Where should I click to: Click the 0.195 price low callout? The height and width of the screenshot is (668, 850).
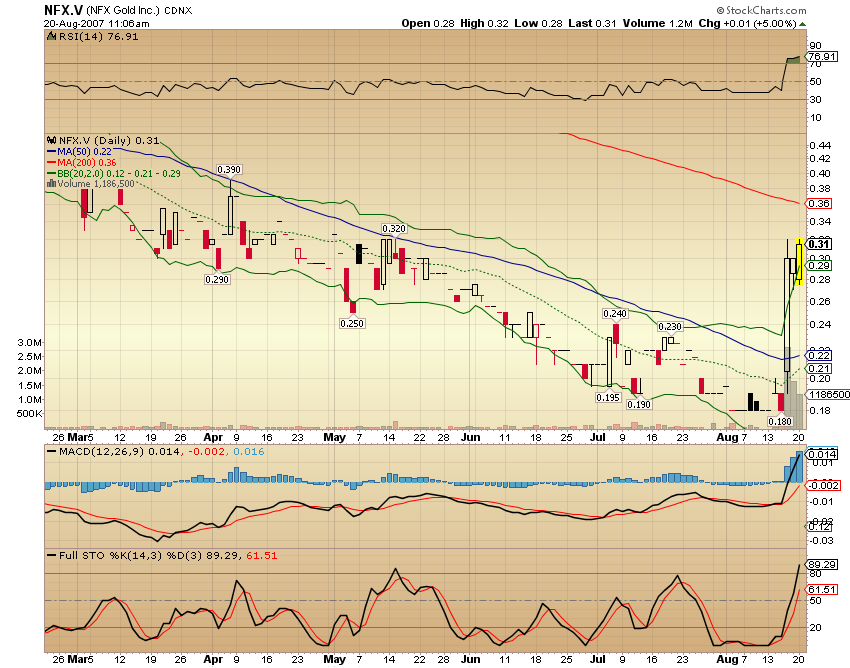pyautogui.click(x=608, y=397)
